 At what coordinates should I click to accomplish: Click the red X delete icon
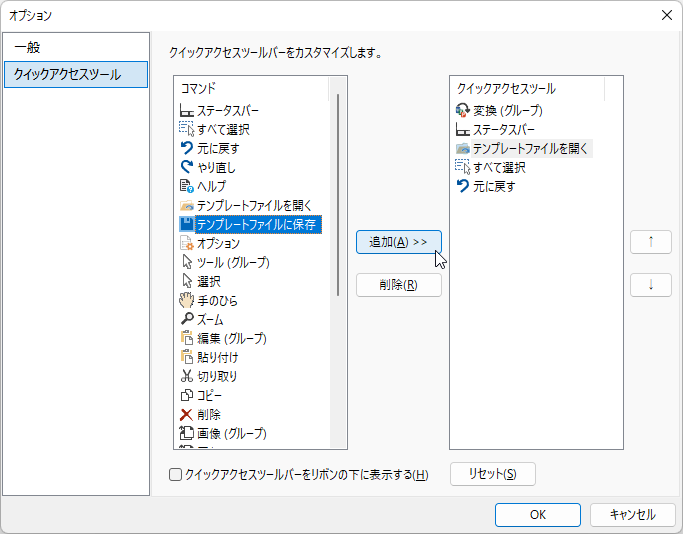click(x=186, y=414)
